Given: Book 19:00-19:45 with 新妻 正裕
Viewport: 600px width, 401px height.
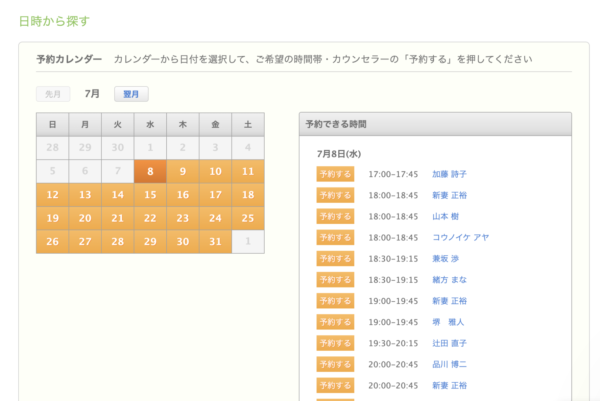Looking at the screenshot, I should 335,301.
